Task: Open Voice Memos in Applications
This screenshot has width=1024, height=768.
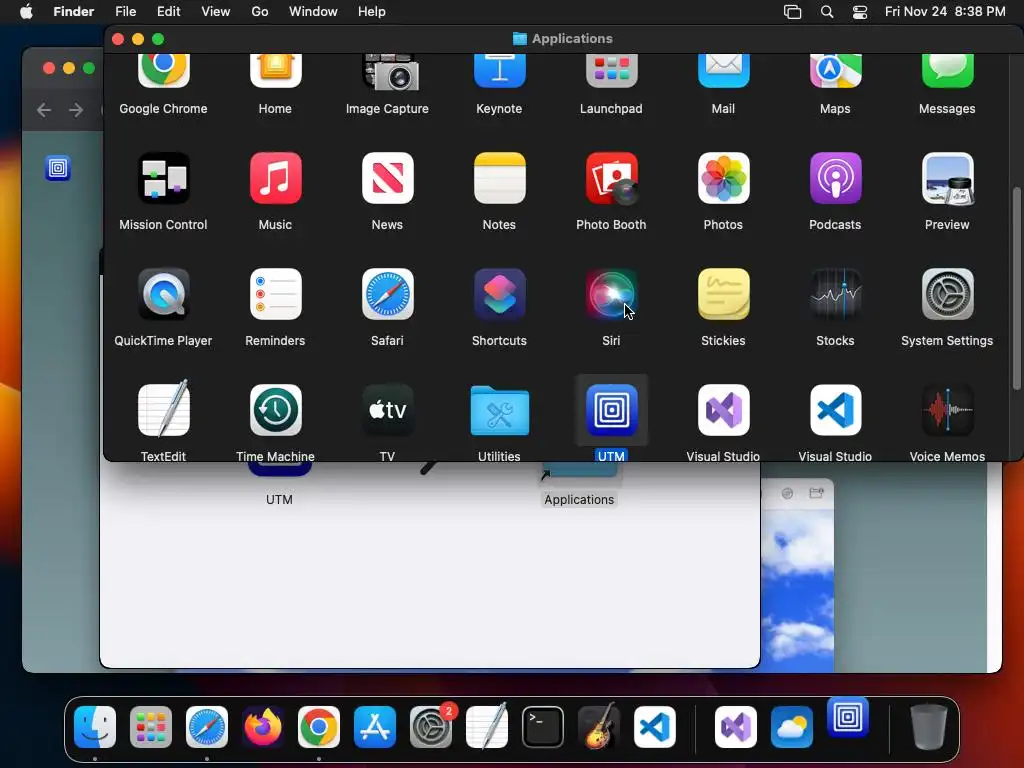Action: tap(948, 410)
